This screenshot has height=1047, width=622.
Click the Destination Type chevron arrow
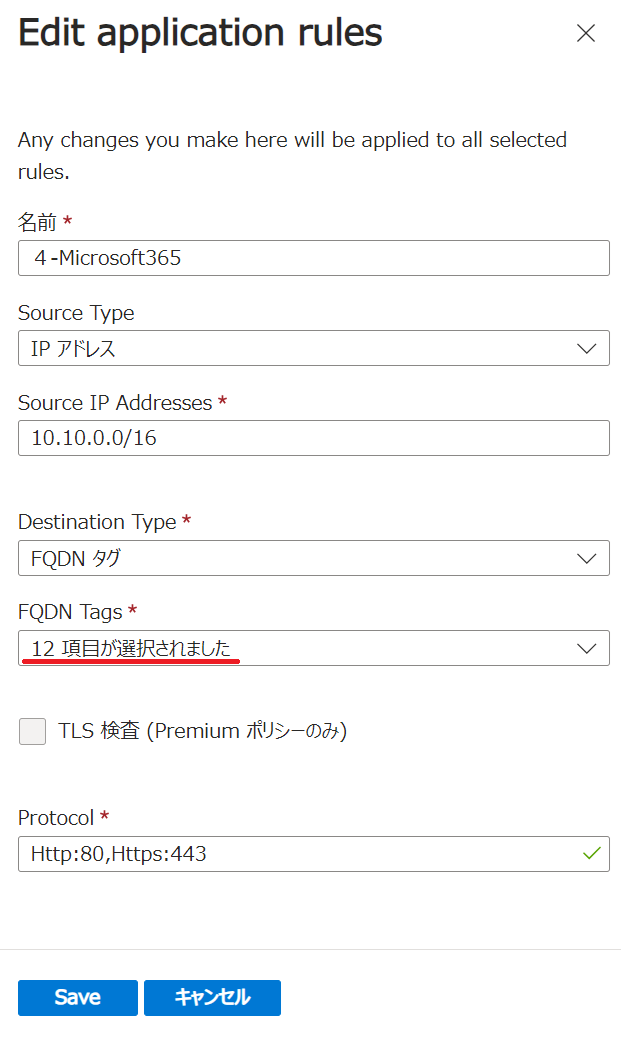click(x=587, y=558)
